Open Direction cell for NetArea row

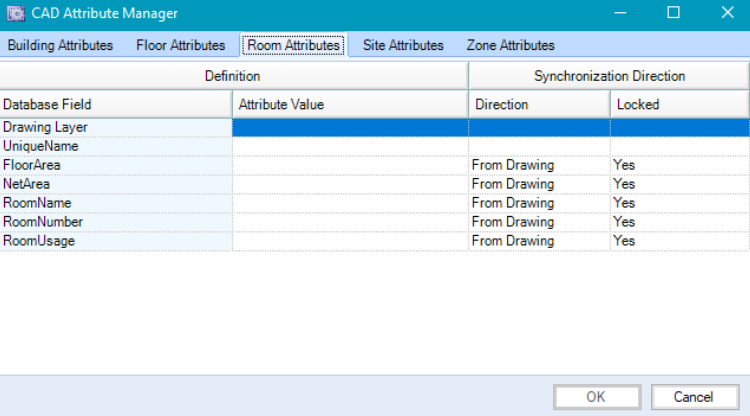(539, 184)
